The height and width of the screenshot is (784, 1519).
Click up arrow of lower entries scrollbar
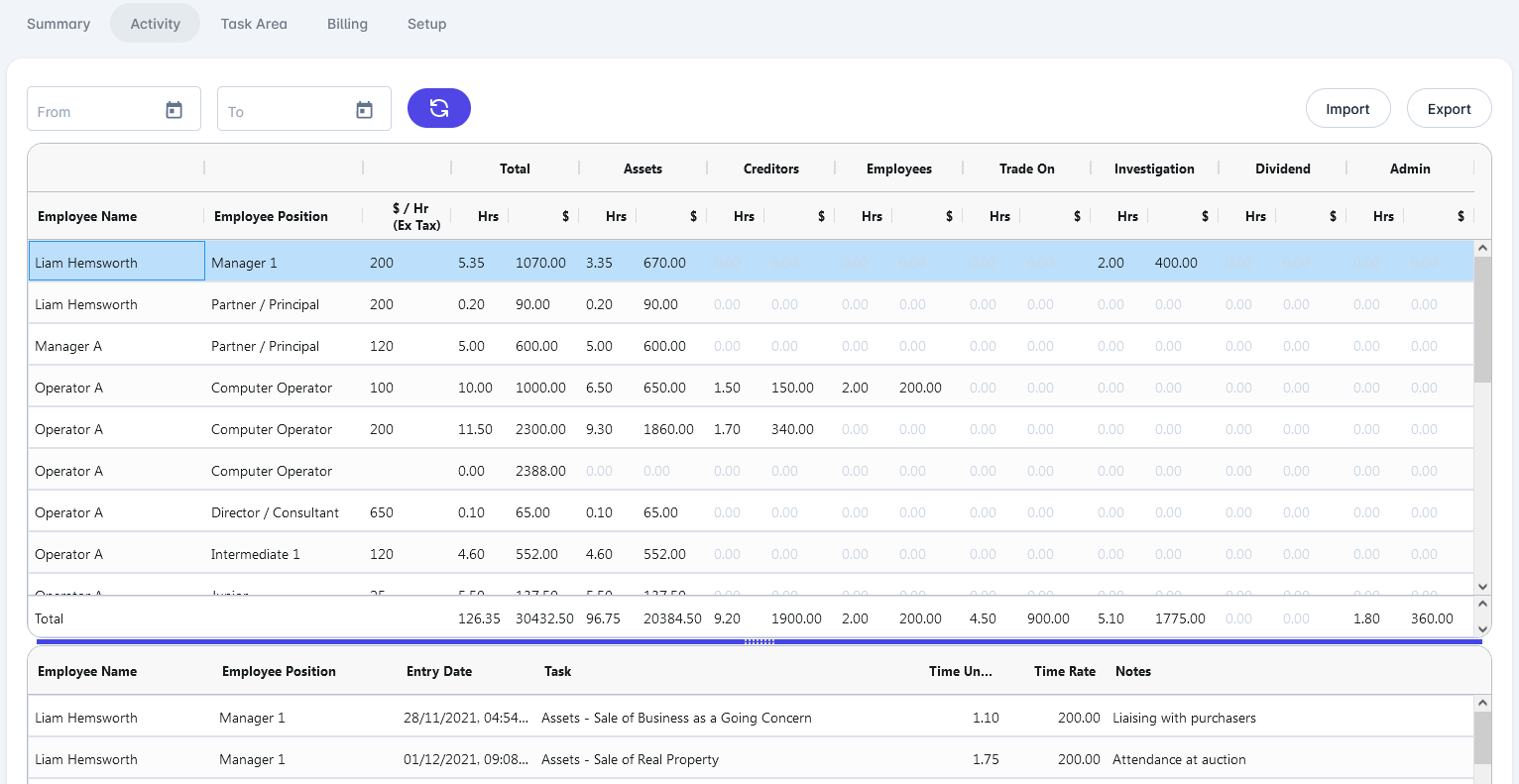pyautogui.click(x=1482, y=703)
